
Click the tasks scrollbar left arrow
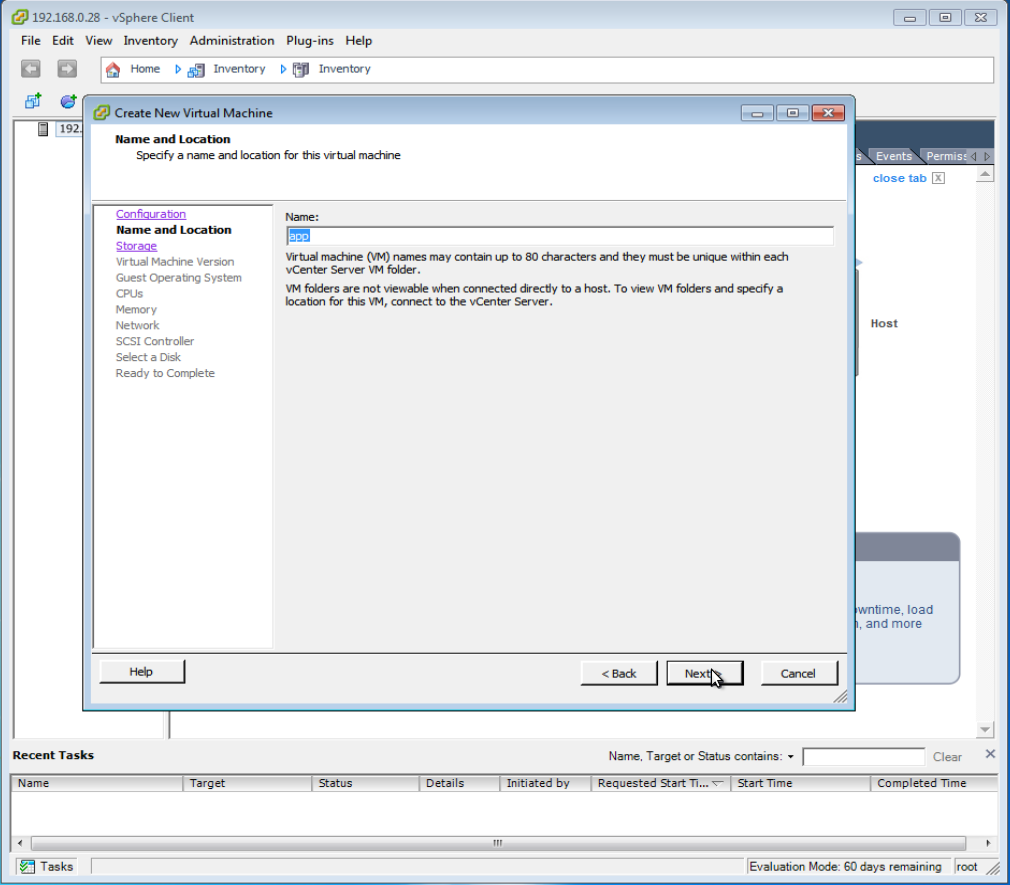click(20, 842)
